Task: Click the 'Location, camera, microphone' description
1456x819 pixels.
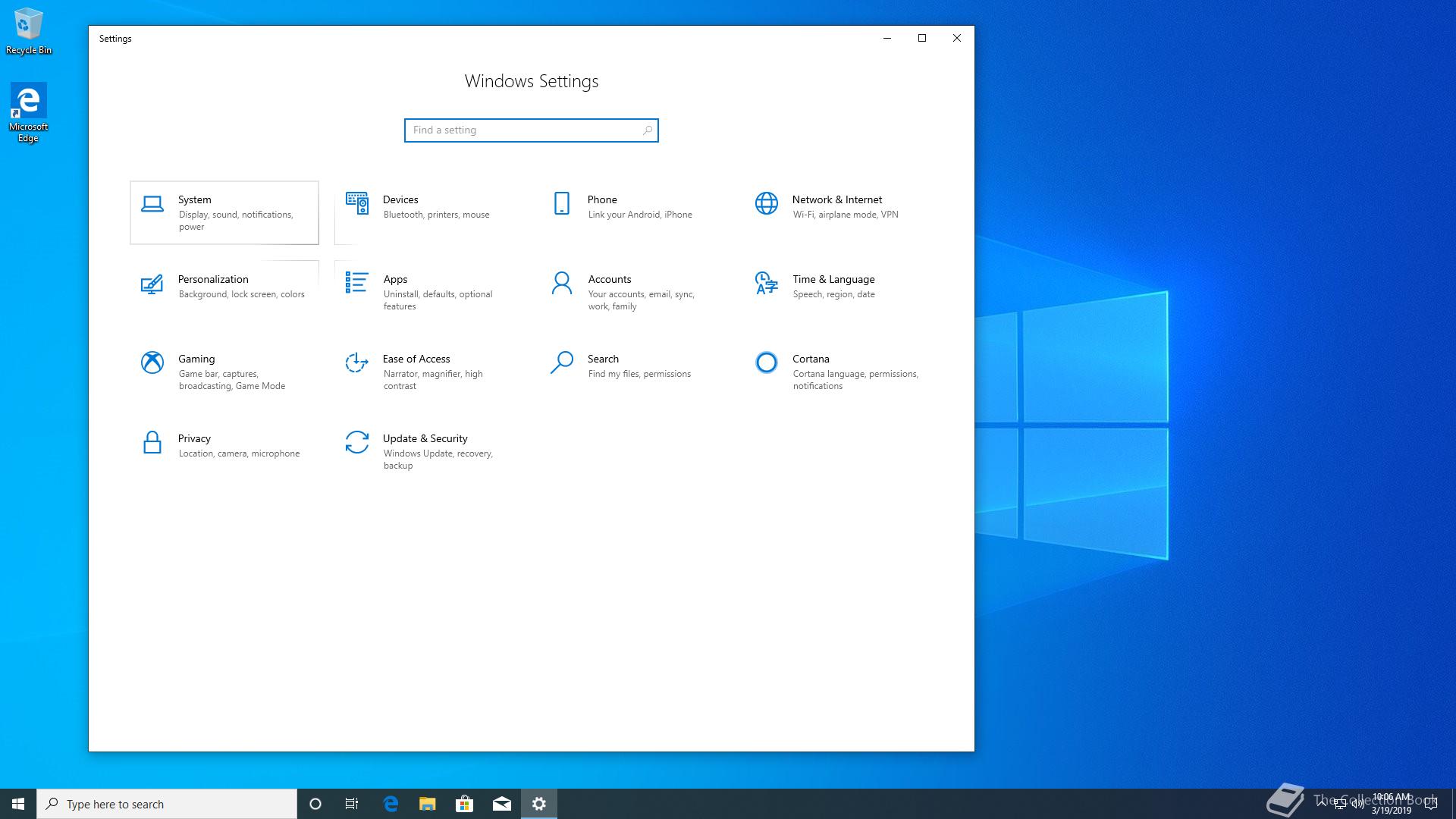Action: 239,453
